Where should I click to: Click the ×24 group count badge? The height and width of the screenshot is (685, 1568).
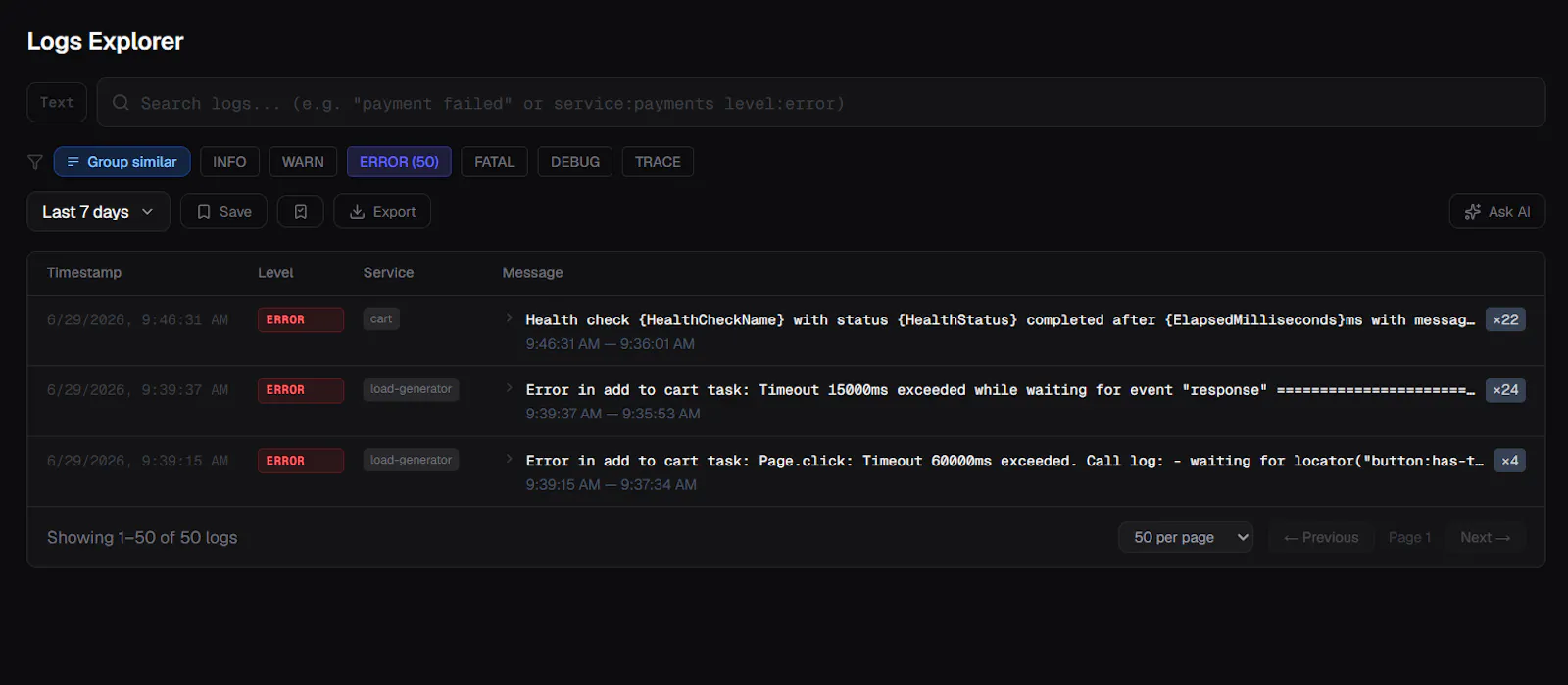tap(1505, 390)
